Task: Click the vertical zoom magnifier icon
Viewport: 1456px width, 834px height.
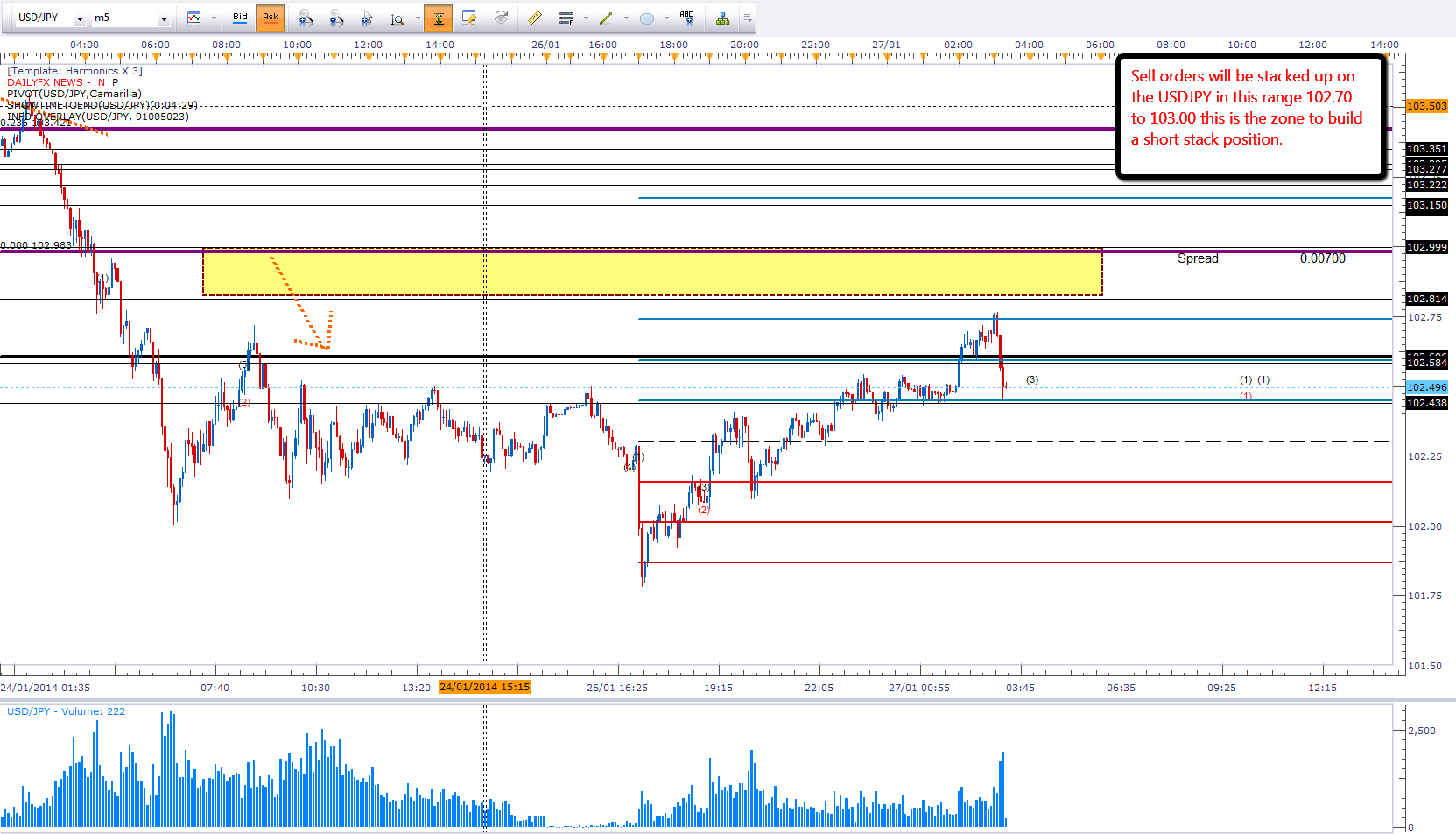Action: click(x=397, y=18)
